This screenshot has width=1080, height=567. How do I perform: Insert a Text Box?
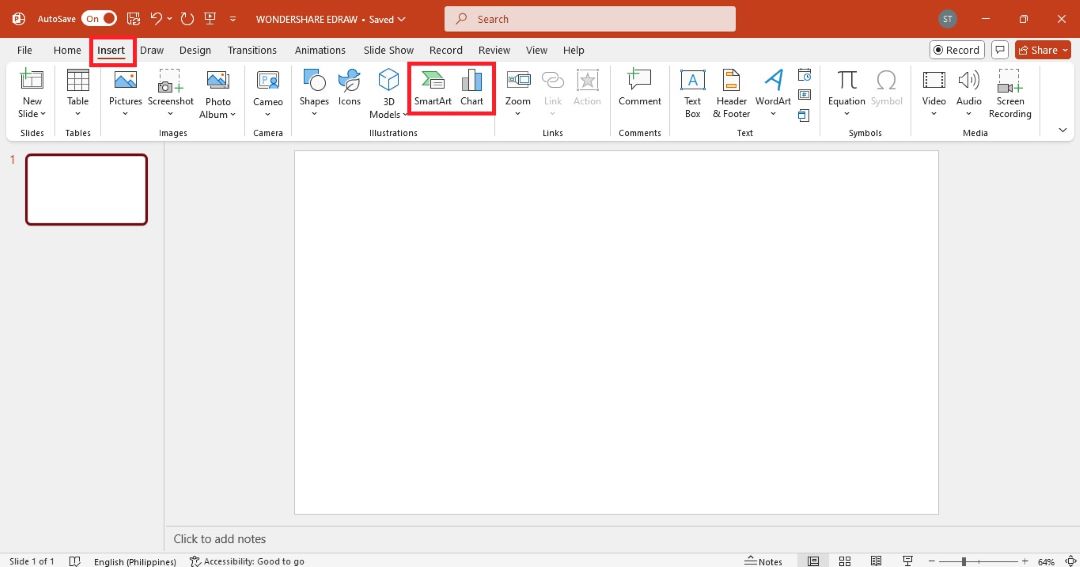click(692, 94)
